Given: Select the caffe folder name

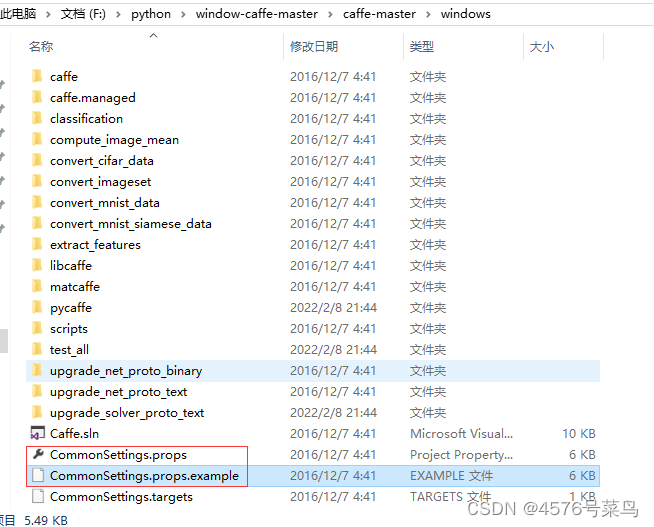Looking at the screenshot, I should pos(64,76).
